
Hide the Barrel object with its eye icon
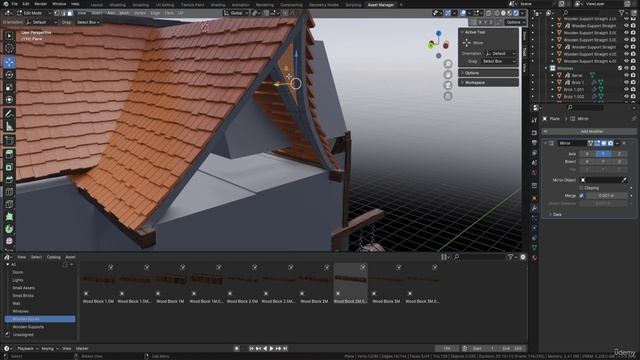pyautogui.click(x=626, y=76)
